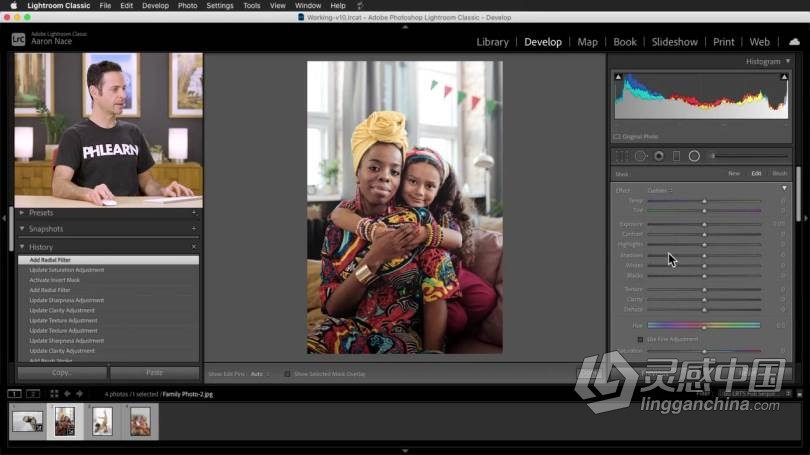Toggle shadow clipping indicator in histogram
The height and width of the screenshot is (455, 810).
point(618,77)
